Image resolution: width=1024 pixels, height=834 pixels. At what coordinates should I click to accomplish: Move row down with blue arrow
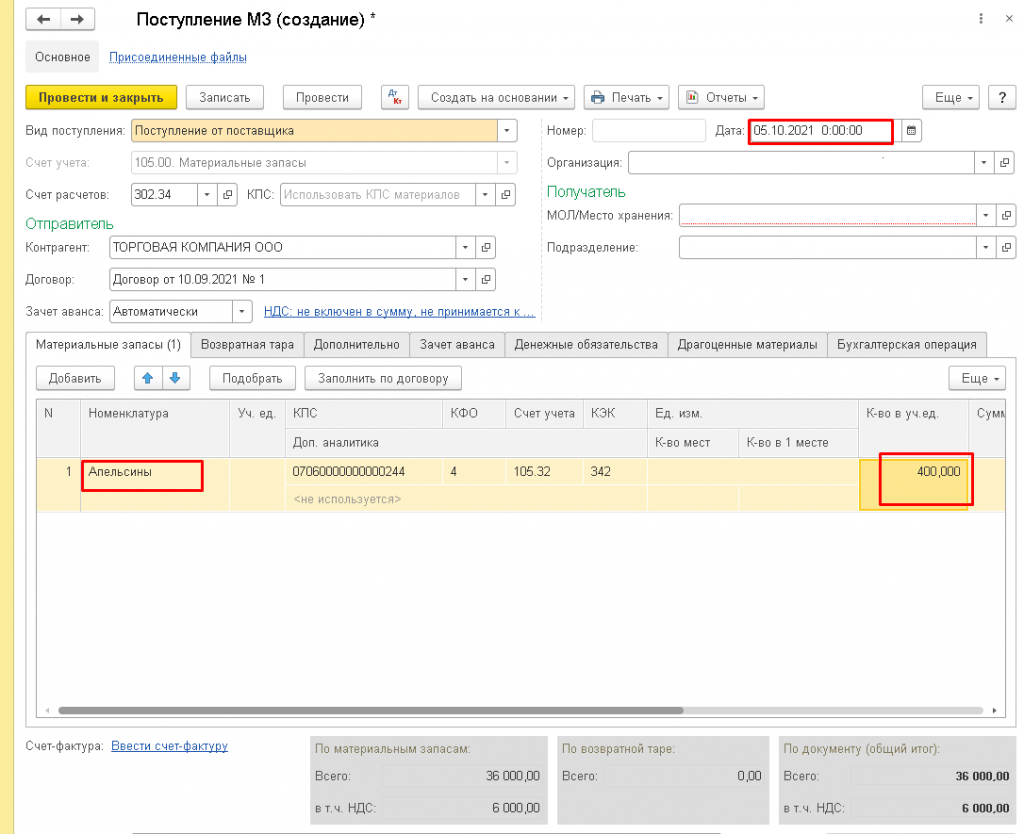[x=174, y=378]
